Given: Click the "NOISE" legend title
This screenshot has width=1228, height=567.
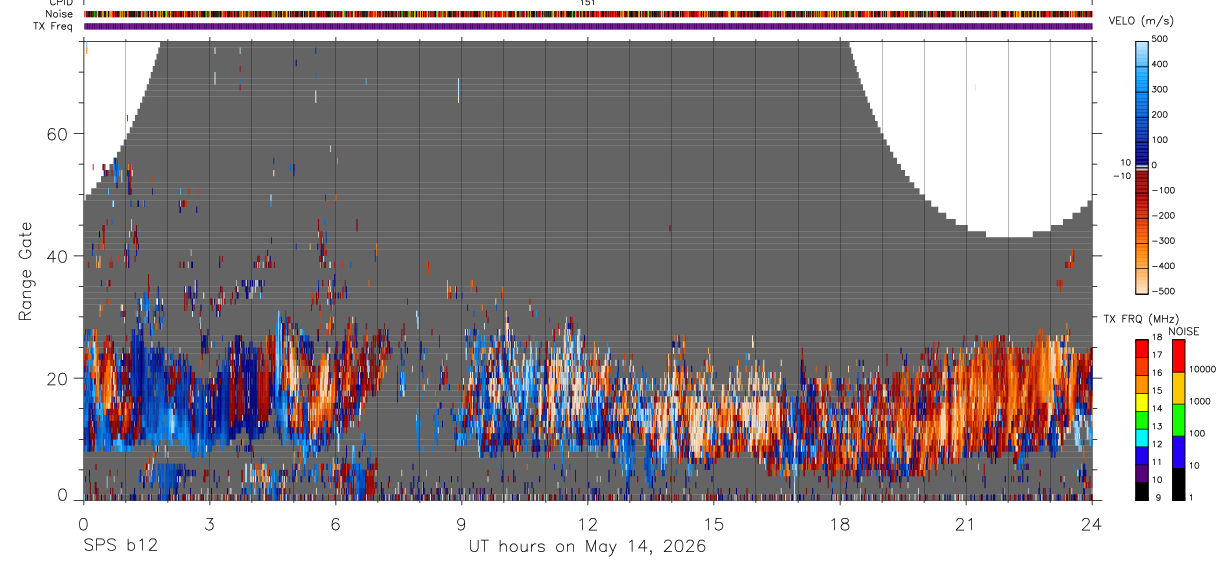Looking at the screenshot, I should [x=1184, y=331].
